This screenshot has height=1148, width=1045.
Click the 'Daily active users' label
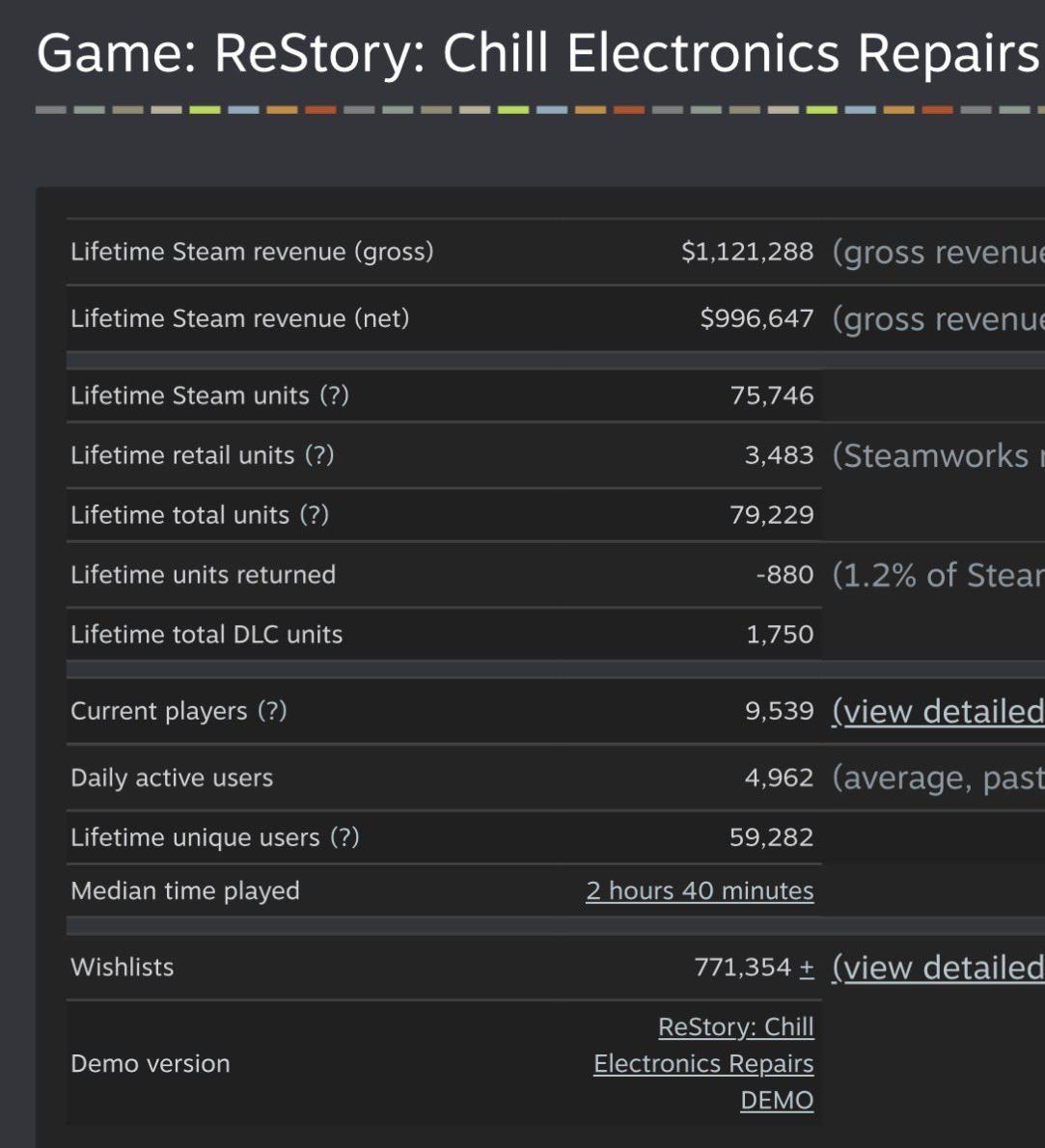tap(172, 778)
